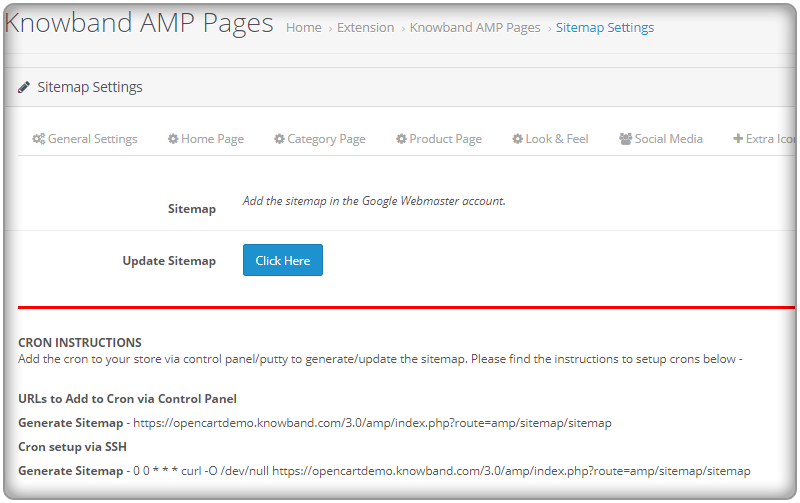Image resolution: width=800 pixels, height=503 pixels.
Task: Open Knowband AMP Pages breadcrumb link
Action: click(x=475, y=28)
